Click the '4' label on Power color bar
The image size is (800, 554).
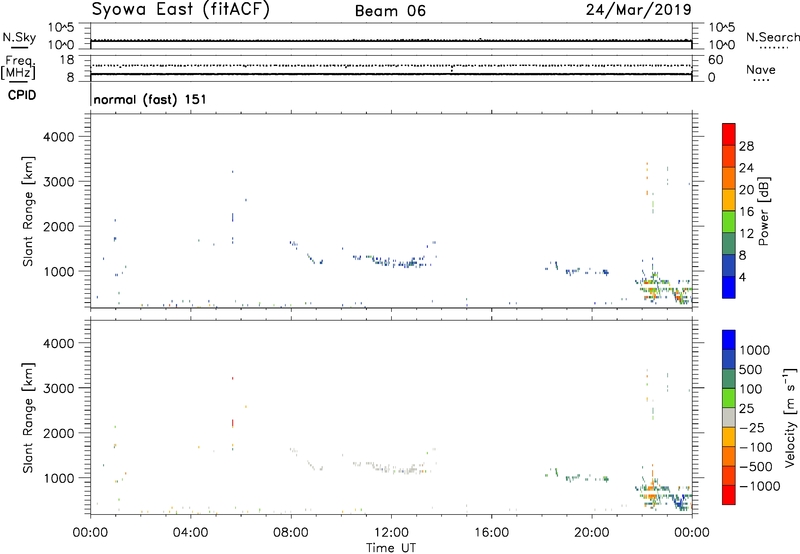coord(742,277)
